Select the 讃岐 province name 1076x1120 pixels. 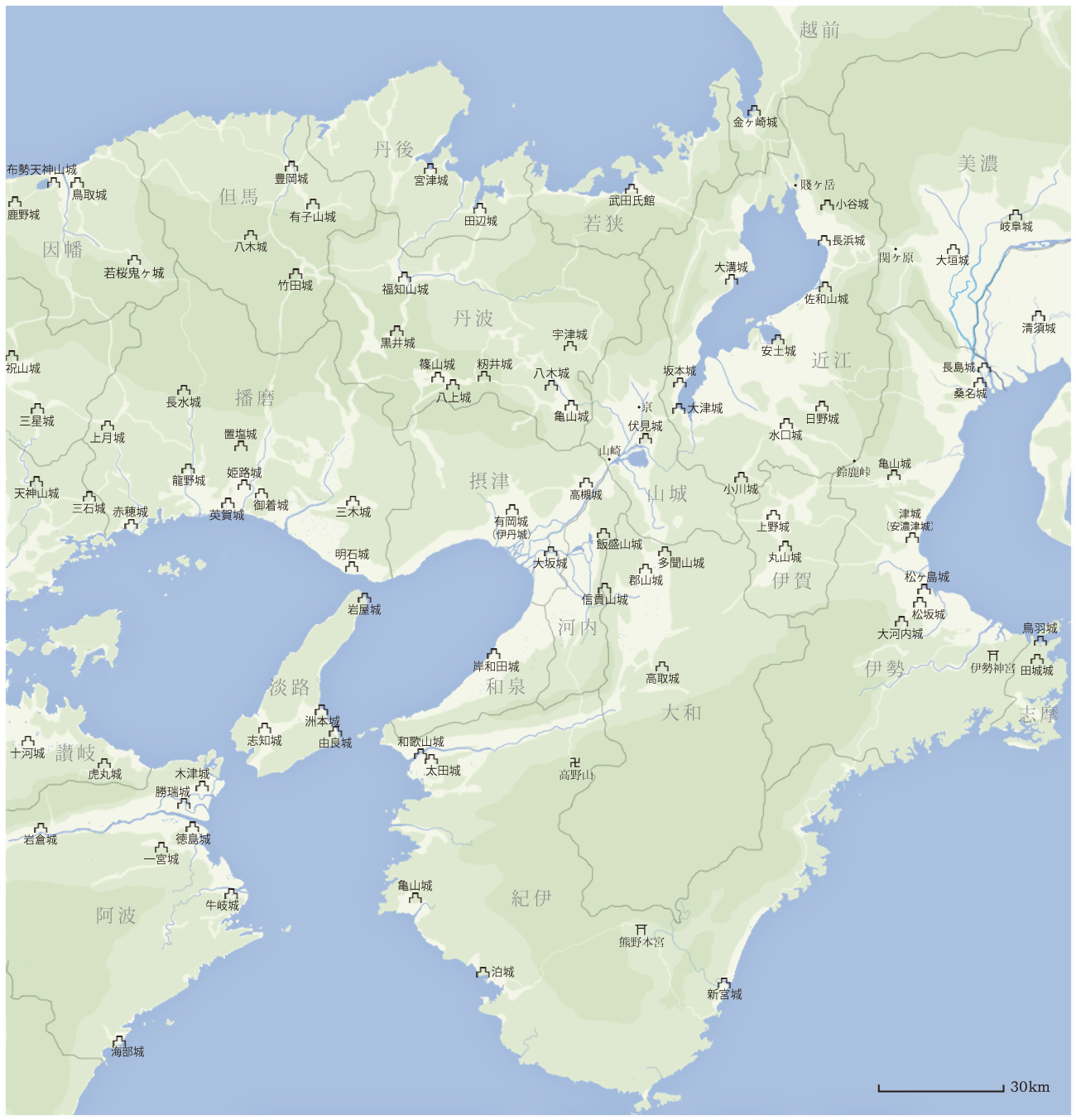[75, 753]
